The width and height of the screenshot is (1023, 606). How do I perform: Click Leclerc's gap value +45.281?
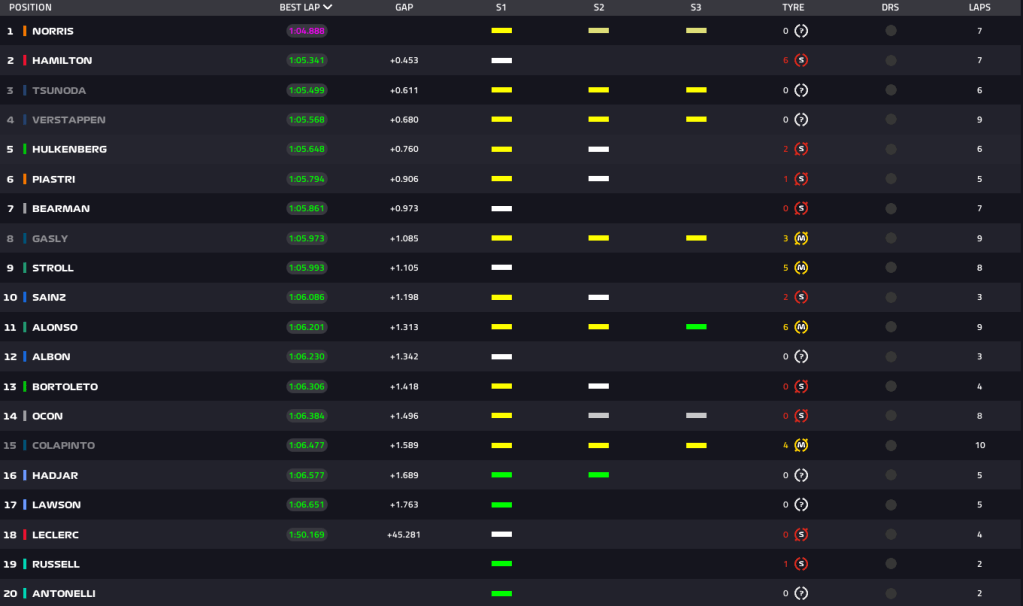pos(404,534)
